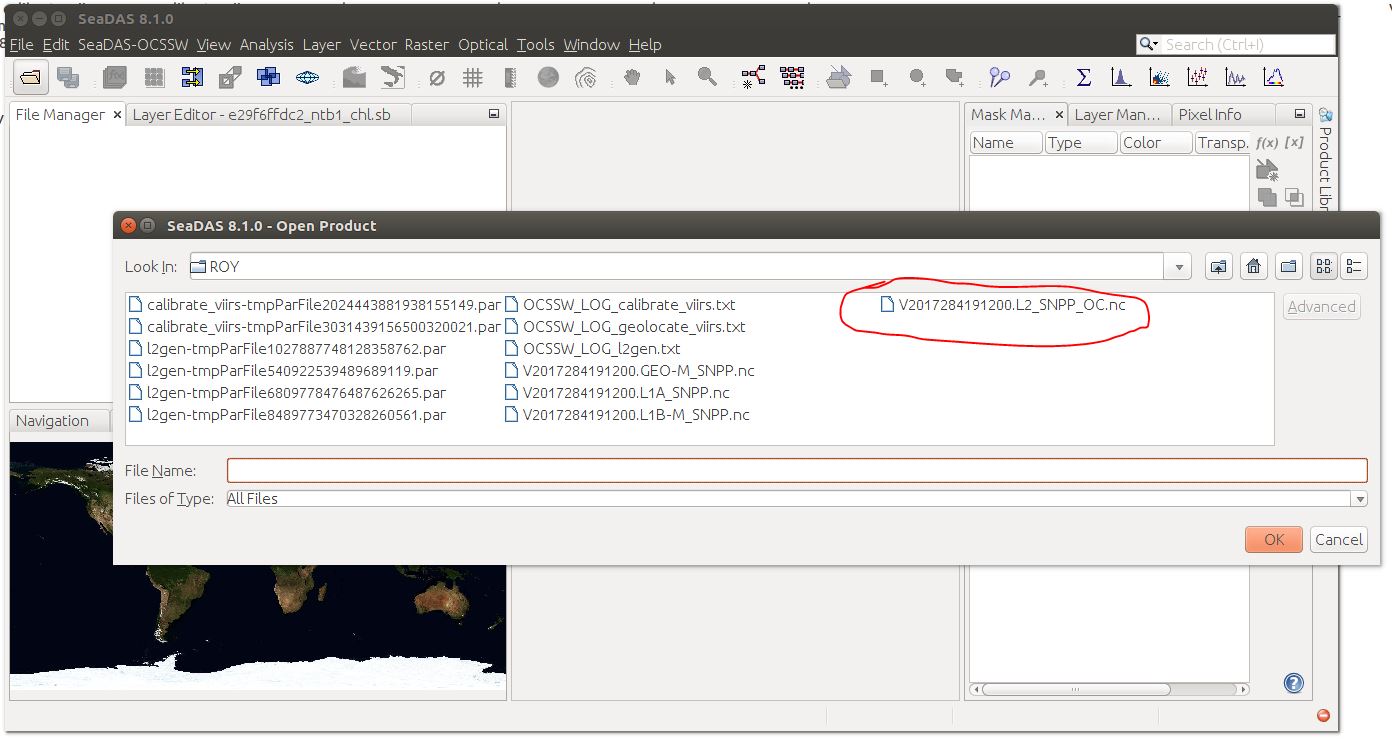
Task: Select file OCSSW_LOG_l2gen.txt
Action: click(594, 349)
